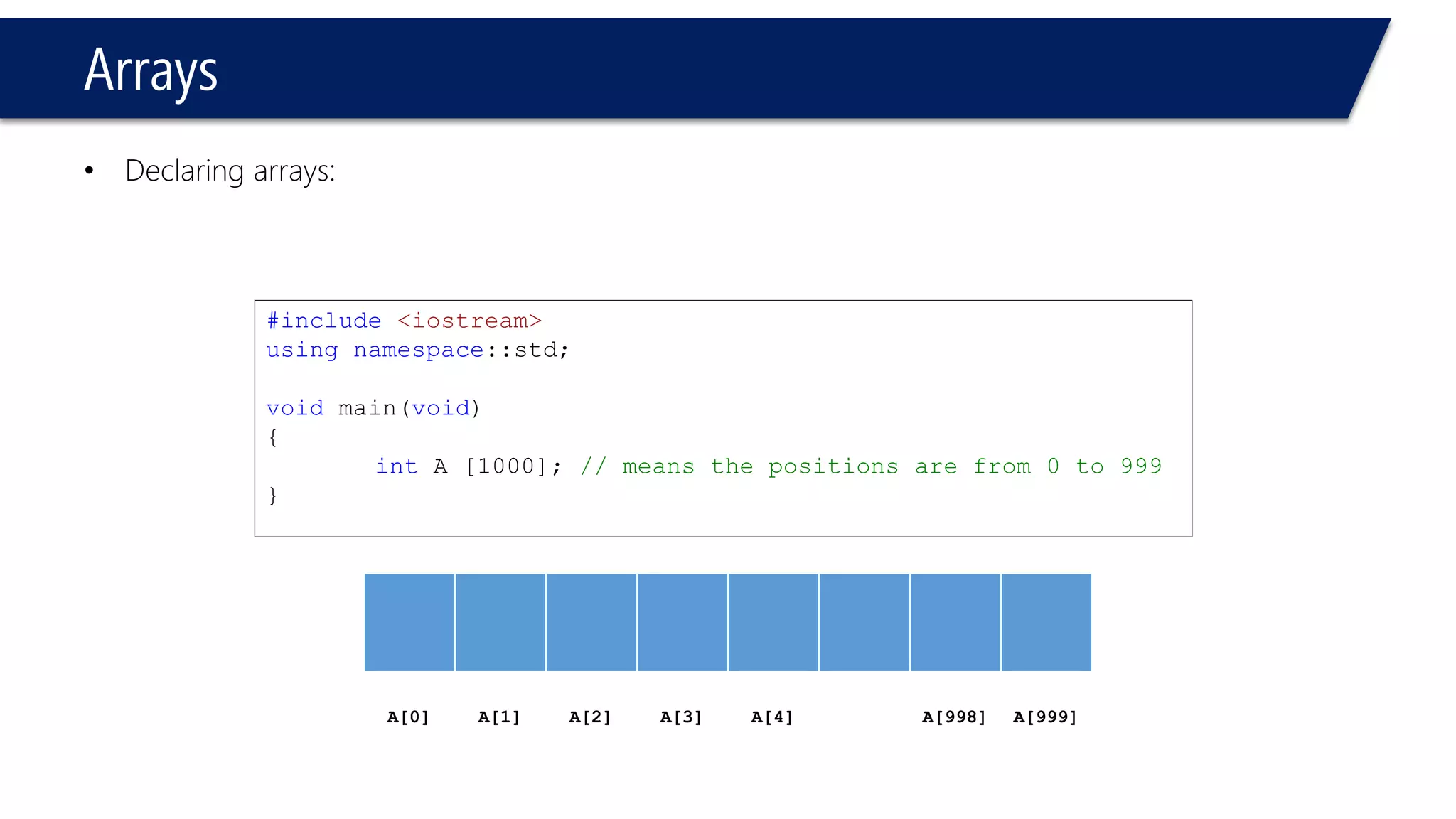Click the opening brace in the code
The width and height of the screenshot is (1456, 819).
(273, 437)
